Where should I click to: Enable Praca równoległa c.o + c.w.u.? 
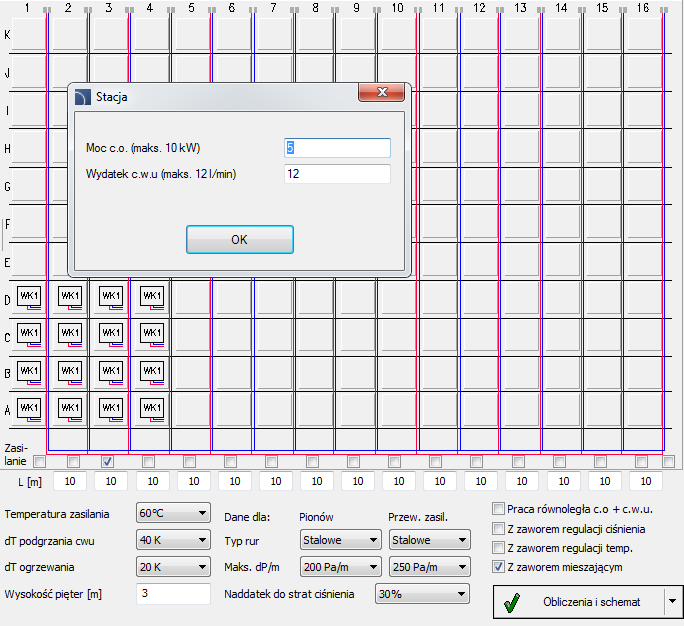[x=498, y=509]
